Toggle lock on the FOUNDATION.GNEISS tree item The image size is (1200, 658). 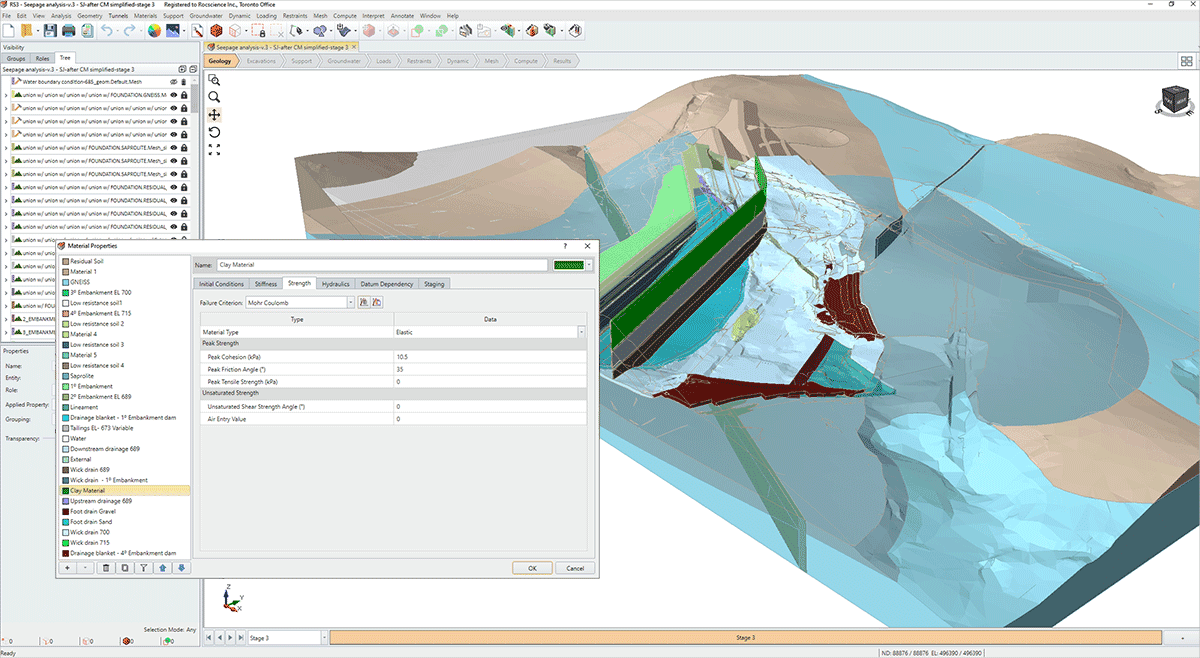184,95
